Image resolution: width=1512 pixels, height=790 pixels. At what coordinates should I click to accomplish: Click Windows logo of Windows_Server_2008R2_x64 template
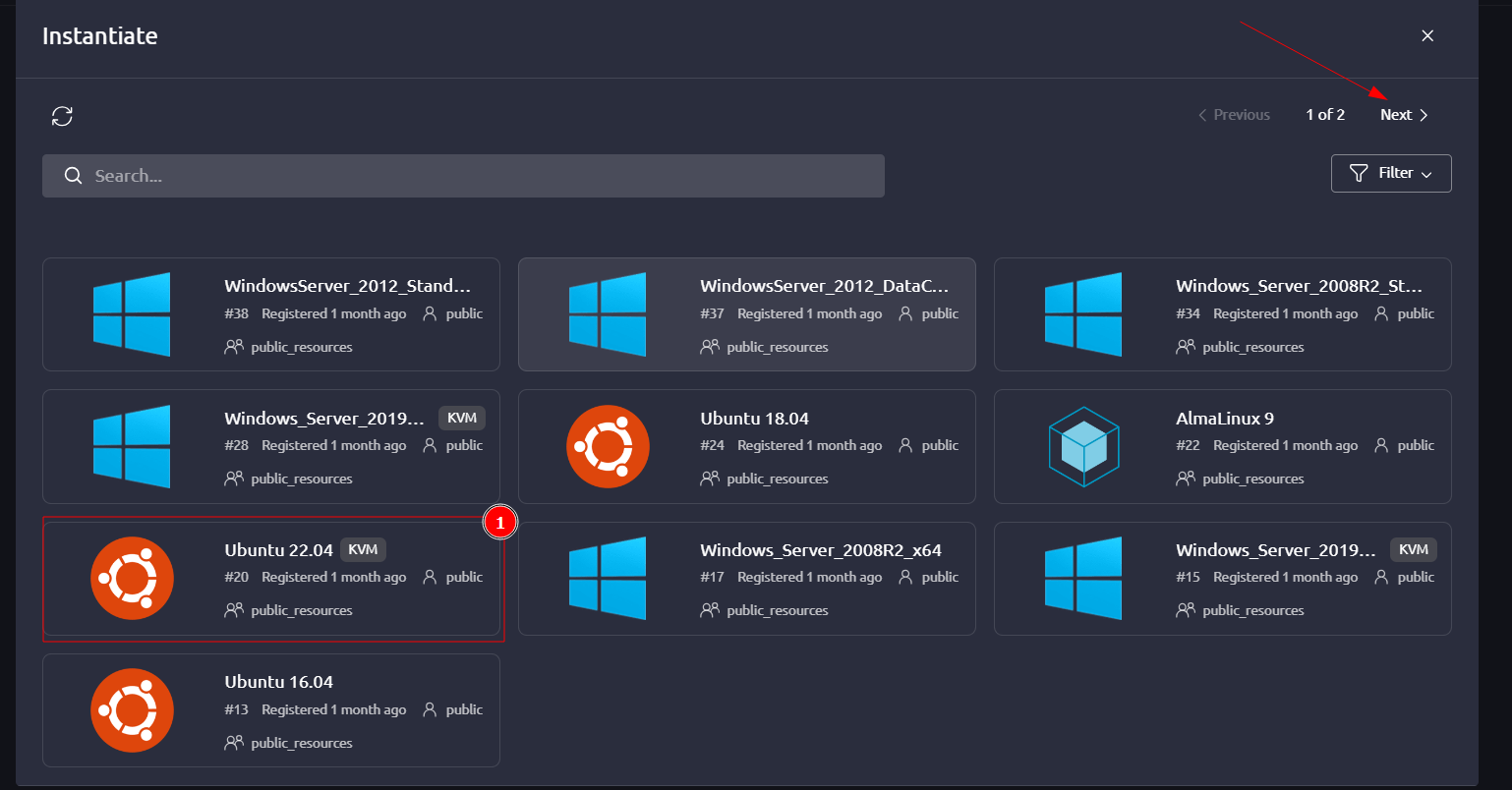pos(608,579)
